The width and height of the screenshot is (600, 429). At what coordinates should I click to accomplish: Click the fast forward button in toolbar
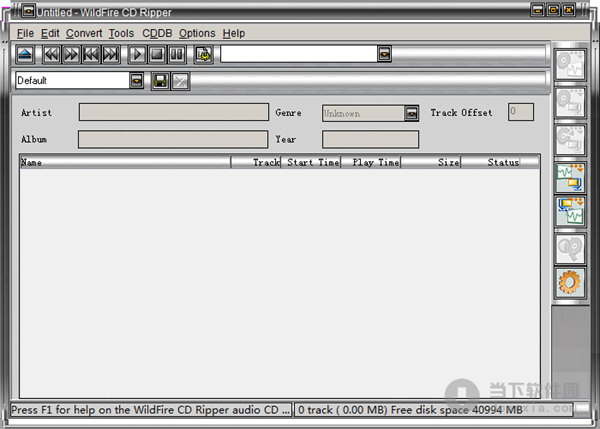71,54
